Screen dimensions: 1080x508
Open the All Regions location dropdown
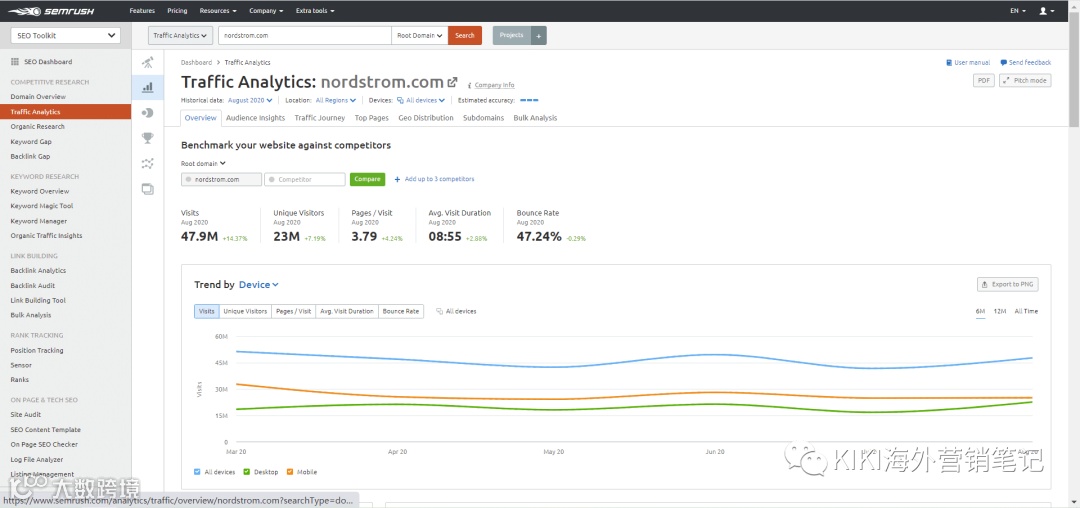(335, 100)
